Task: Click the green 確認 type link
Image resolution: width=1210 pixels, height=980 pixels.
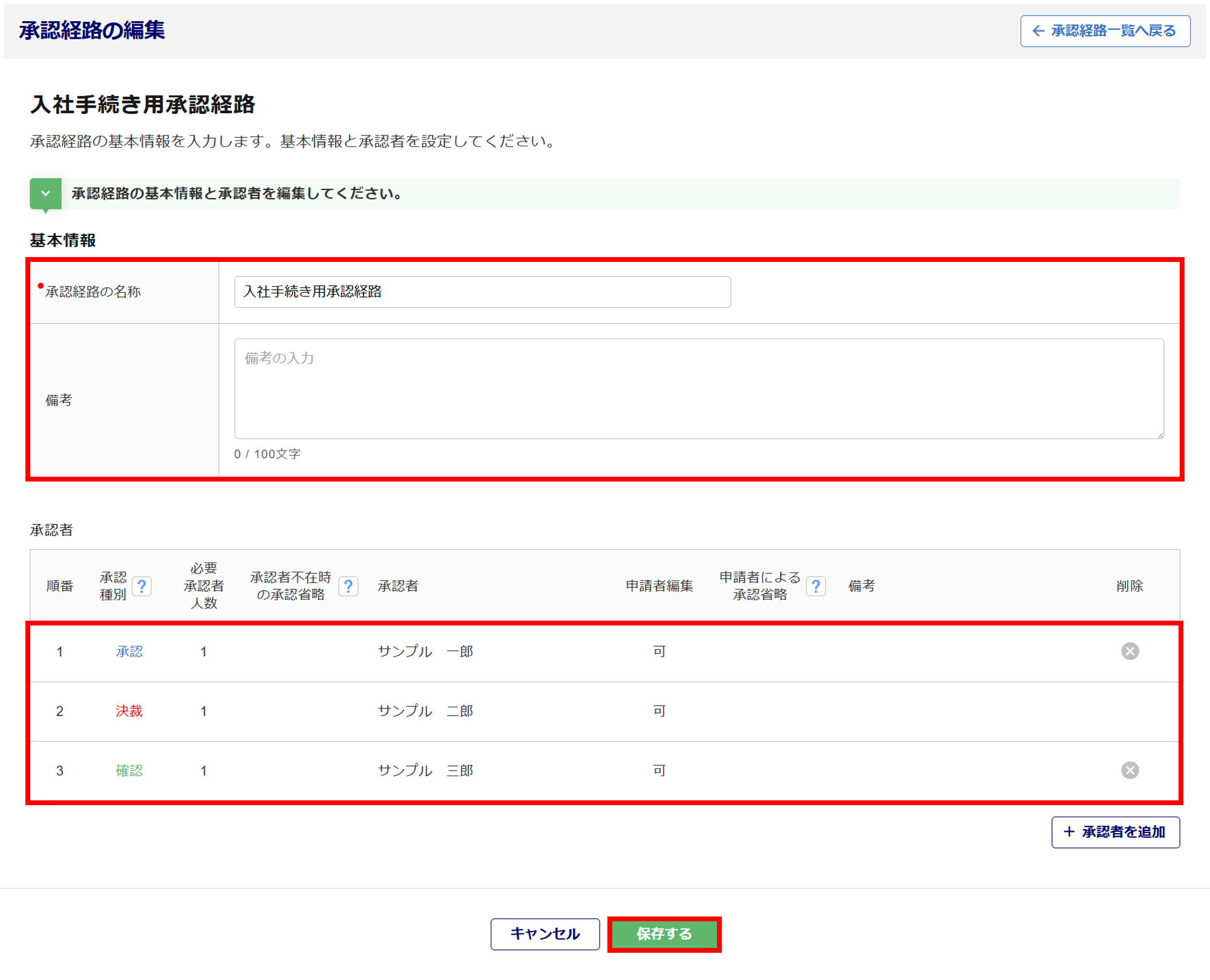Action: pos(129,771)
